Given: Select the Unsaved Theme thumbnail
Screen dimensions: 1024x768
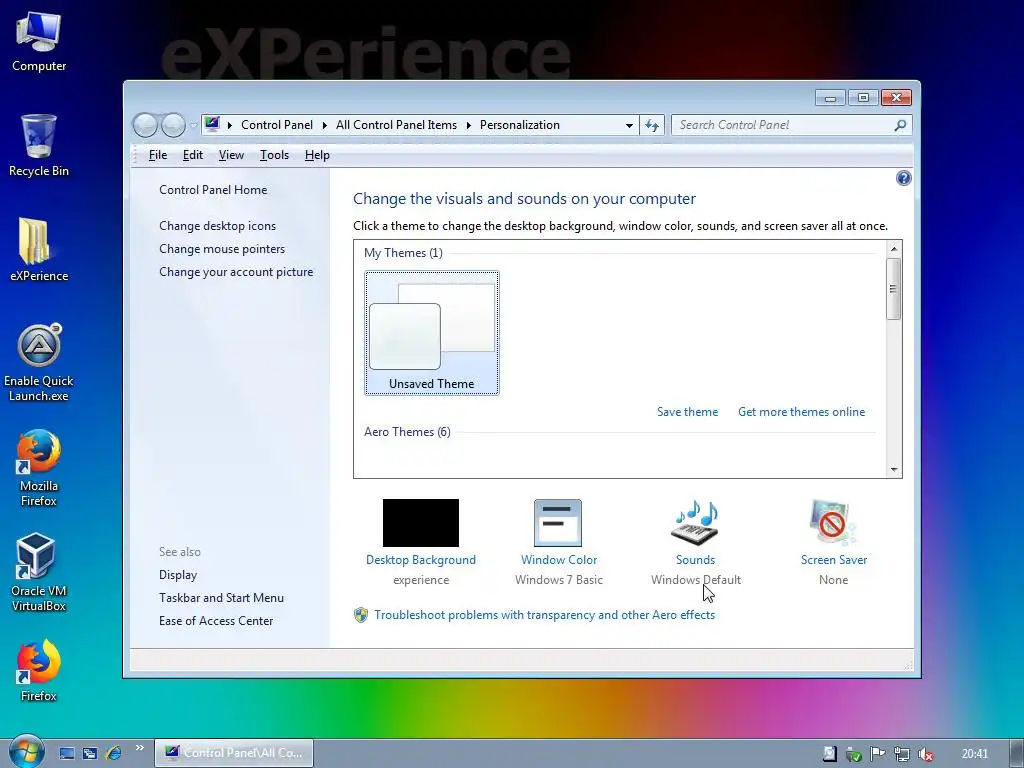Looking at the screenshot, I should click(432, 333).
